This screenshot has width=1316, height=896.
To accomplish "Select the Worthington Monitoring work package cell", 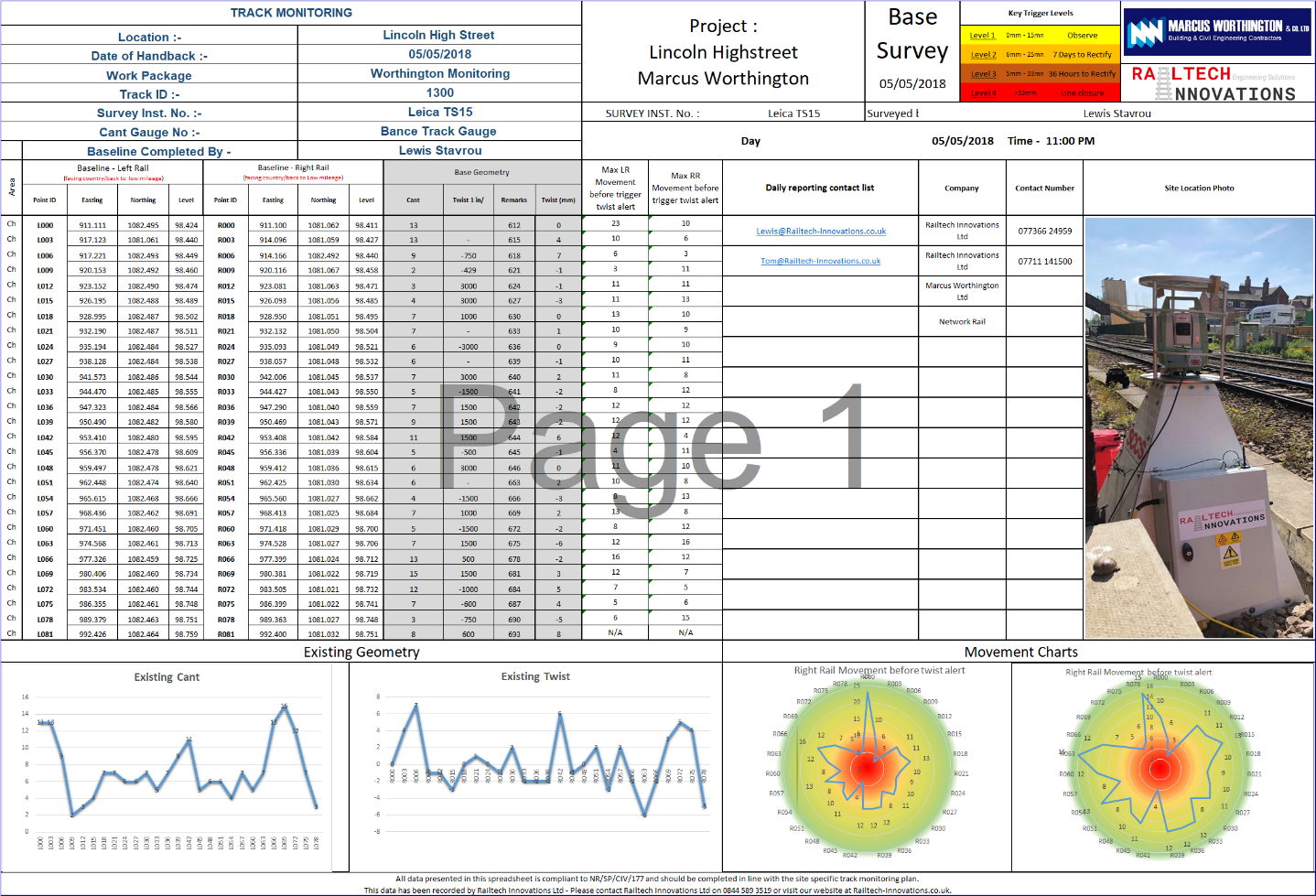I will (439, 73).
